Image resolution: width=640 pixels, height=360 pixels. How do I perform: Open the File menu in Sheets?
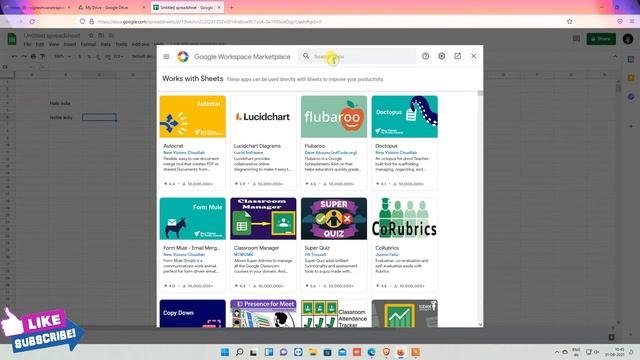pos(27,44)
